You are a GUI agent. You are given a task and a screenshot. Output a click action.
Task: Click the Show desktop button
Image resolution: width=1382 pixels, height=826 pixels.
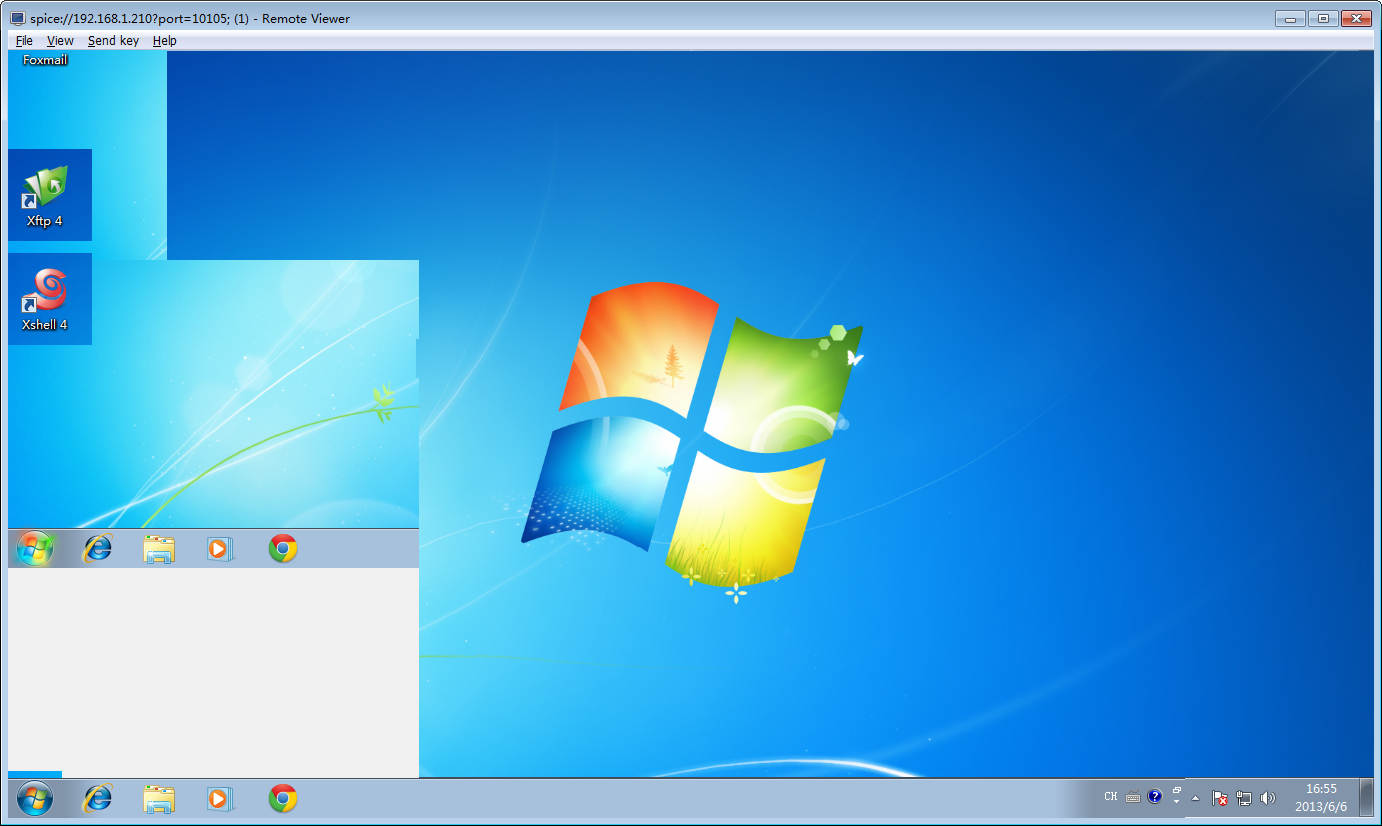pos(1367,798)
